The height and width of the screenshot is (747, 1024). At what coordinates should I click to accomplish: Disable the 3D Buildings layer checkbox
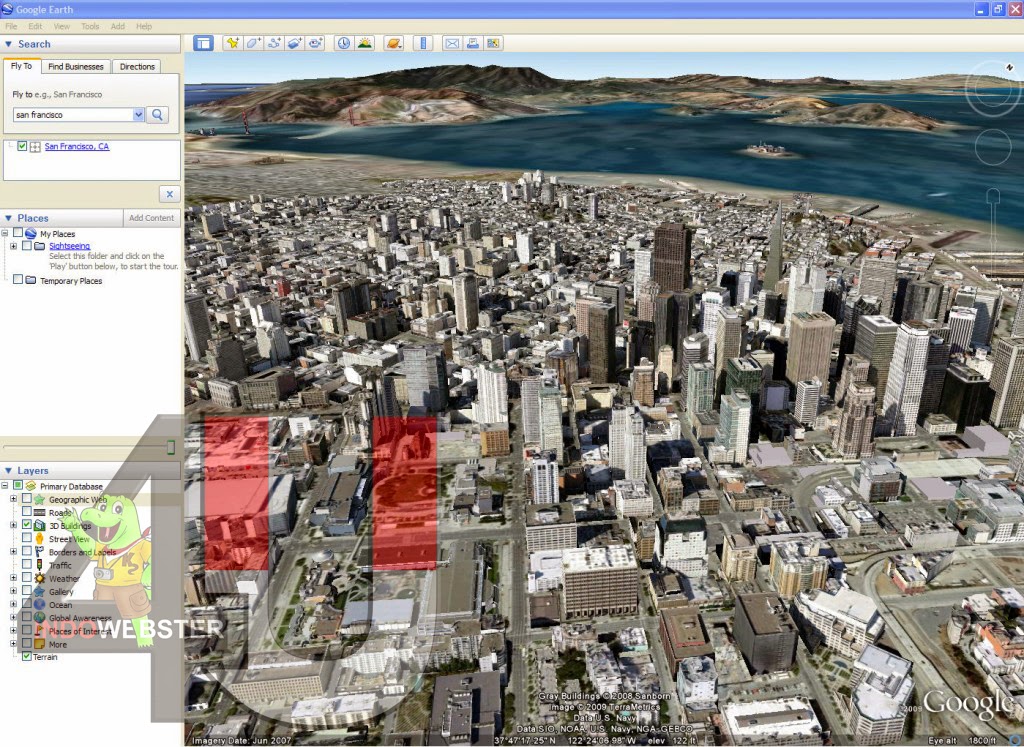click(27, 524)
